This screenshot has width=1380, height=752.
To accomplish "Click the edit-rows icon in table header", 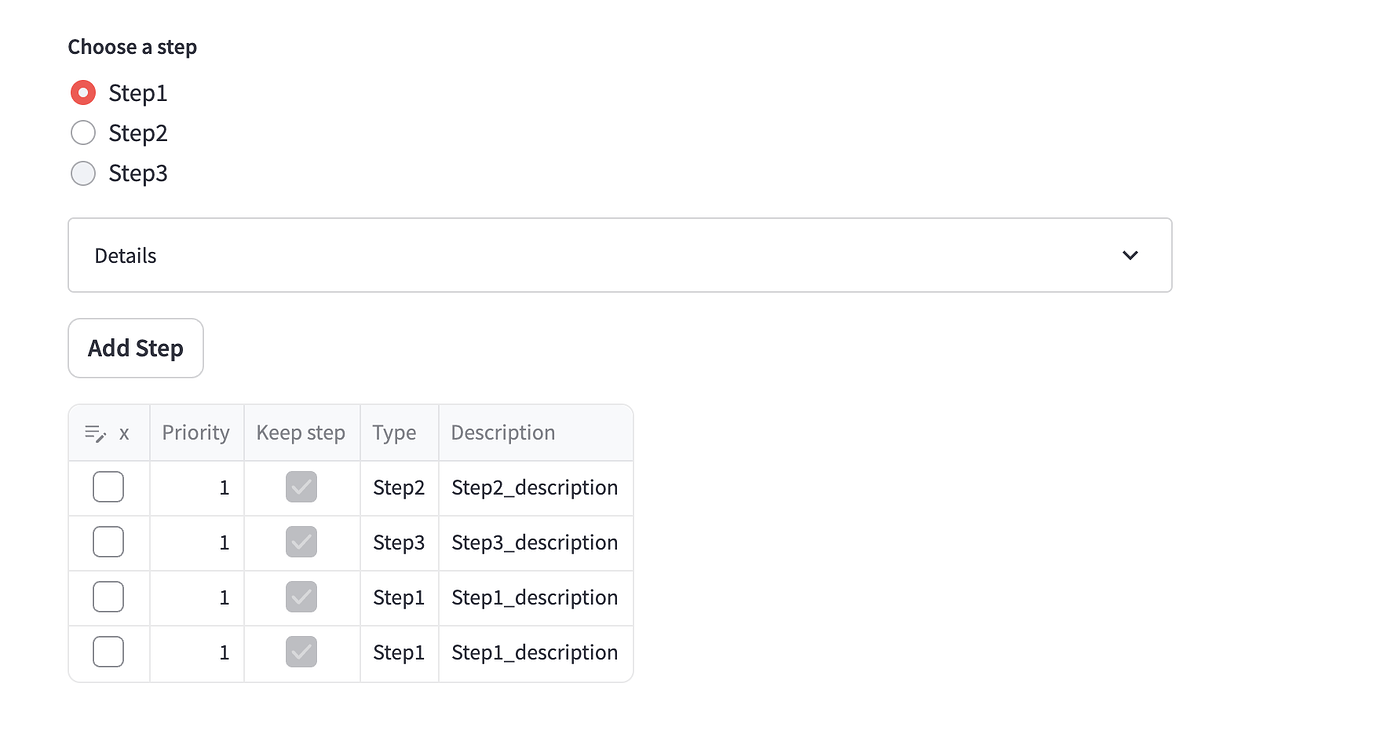I will pos(96,433).
